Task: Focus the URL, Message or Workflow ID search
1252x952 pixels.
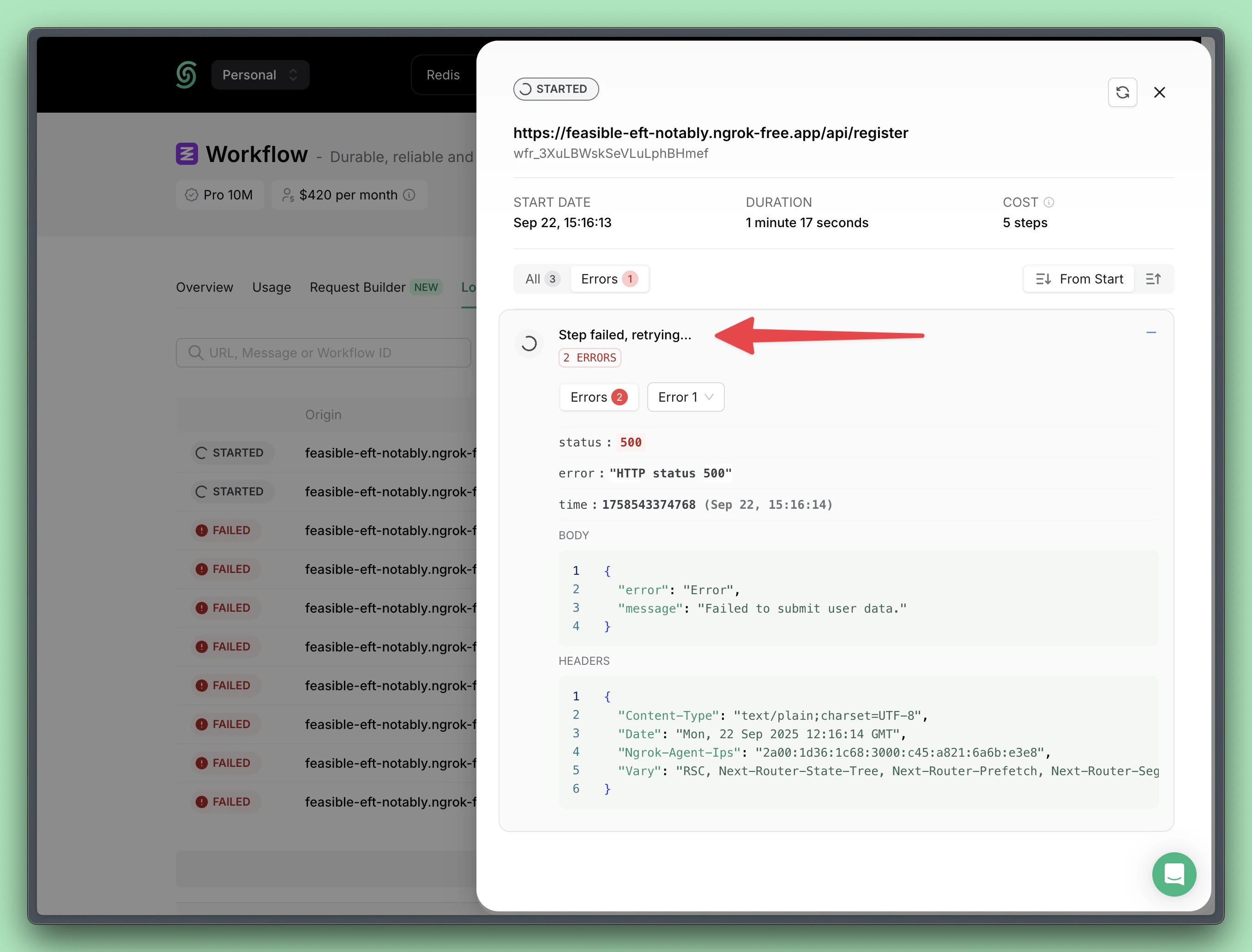Action: 323,352
